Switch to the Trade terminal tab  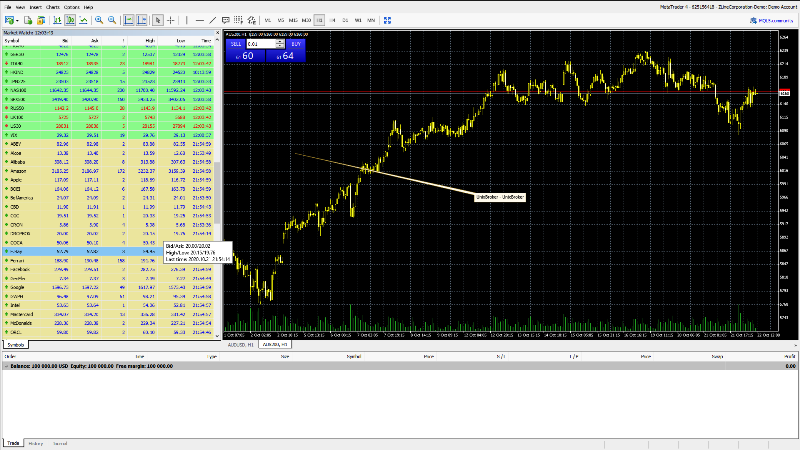coord(13,443)
